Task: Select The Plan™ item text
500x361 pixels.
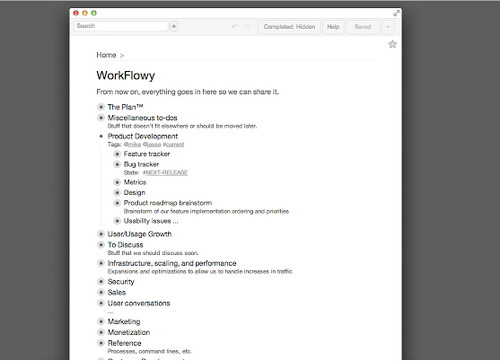Action: (125, 107)
